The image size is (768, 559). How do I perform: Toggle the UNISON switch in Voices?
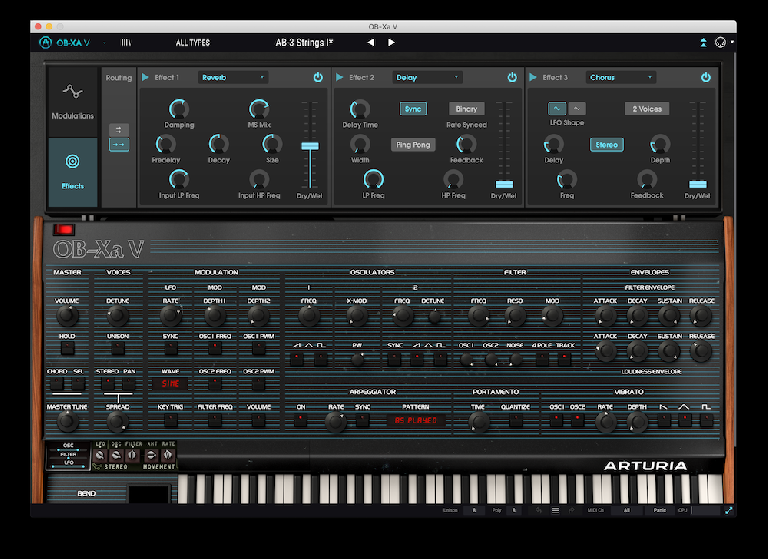pos(118,348)
